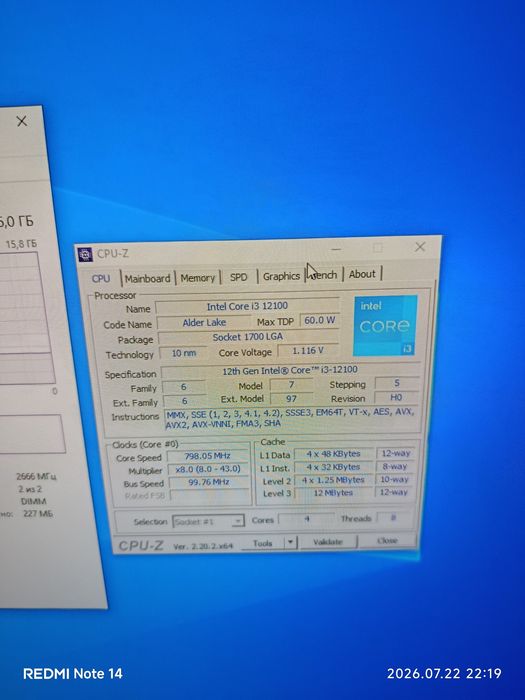Close the CPU-Z window with X
The image size is (525, 700).
coord(420,247)
